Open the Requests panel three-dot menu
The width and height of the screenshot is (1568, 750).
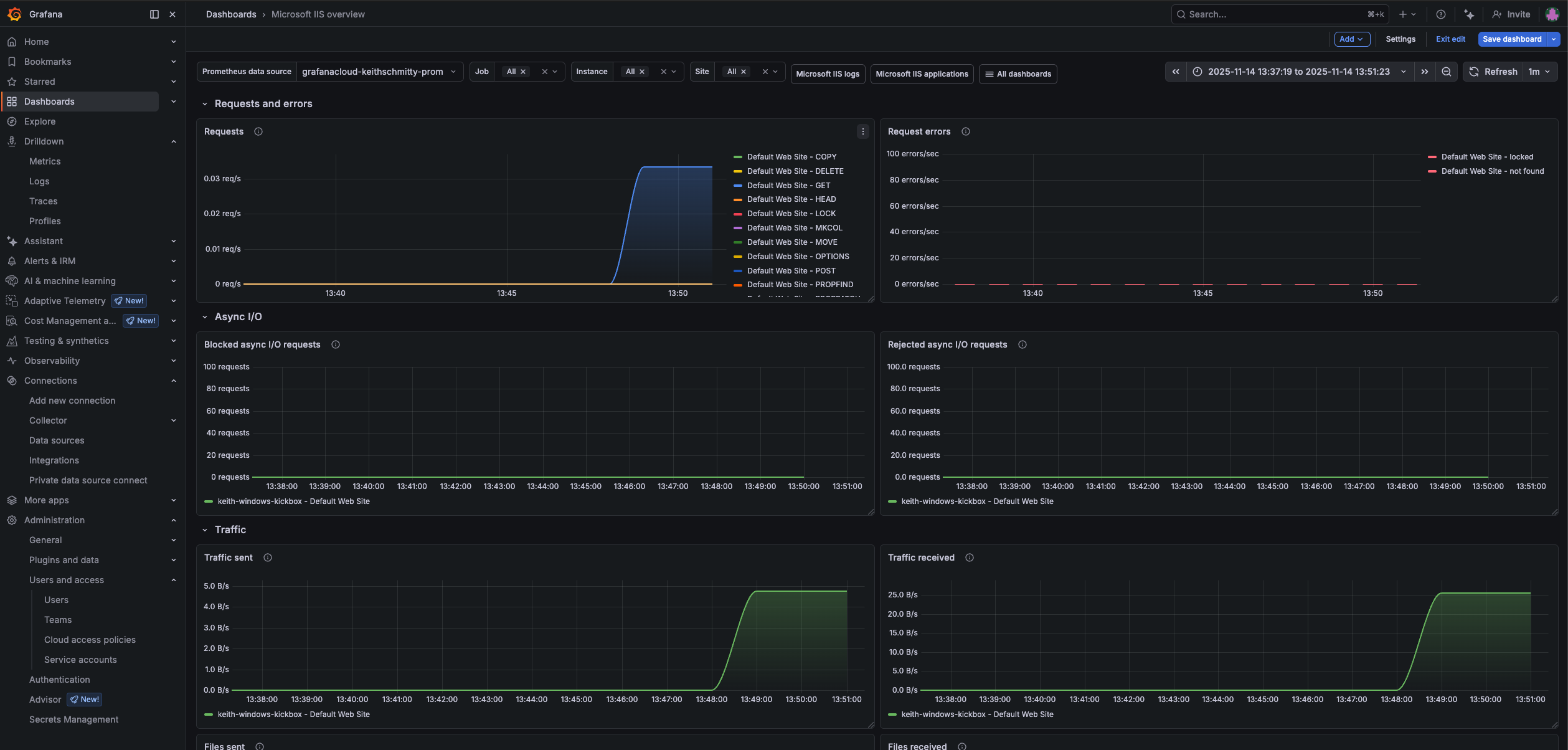862,131
